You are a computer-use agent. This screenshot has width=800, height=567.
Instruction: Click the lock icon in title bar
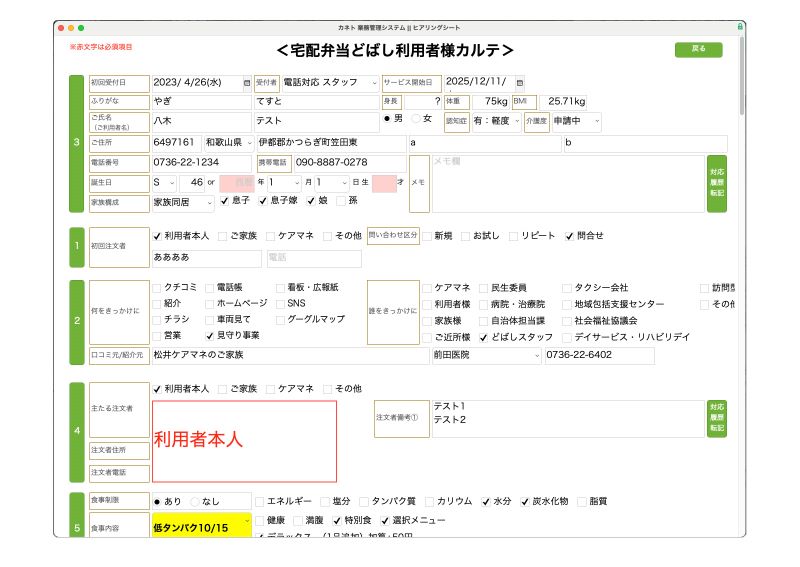pyautogui.click(x=740, y=27)
